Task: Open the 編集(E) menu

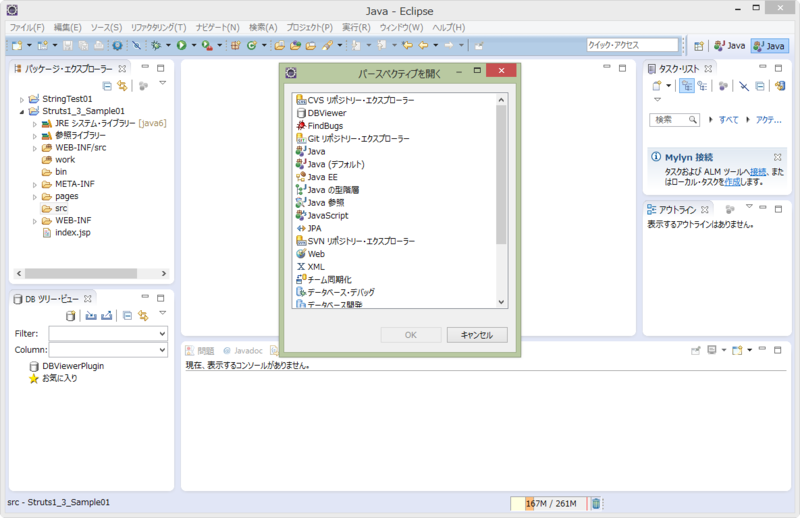Action: coord(67,28)
